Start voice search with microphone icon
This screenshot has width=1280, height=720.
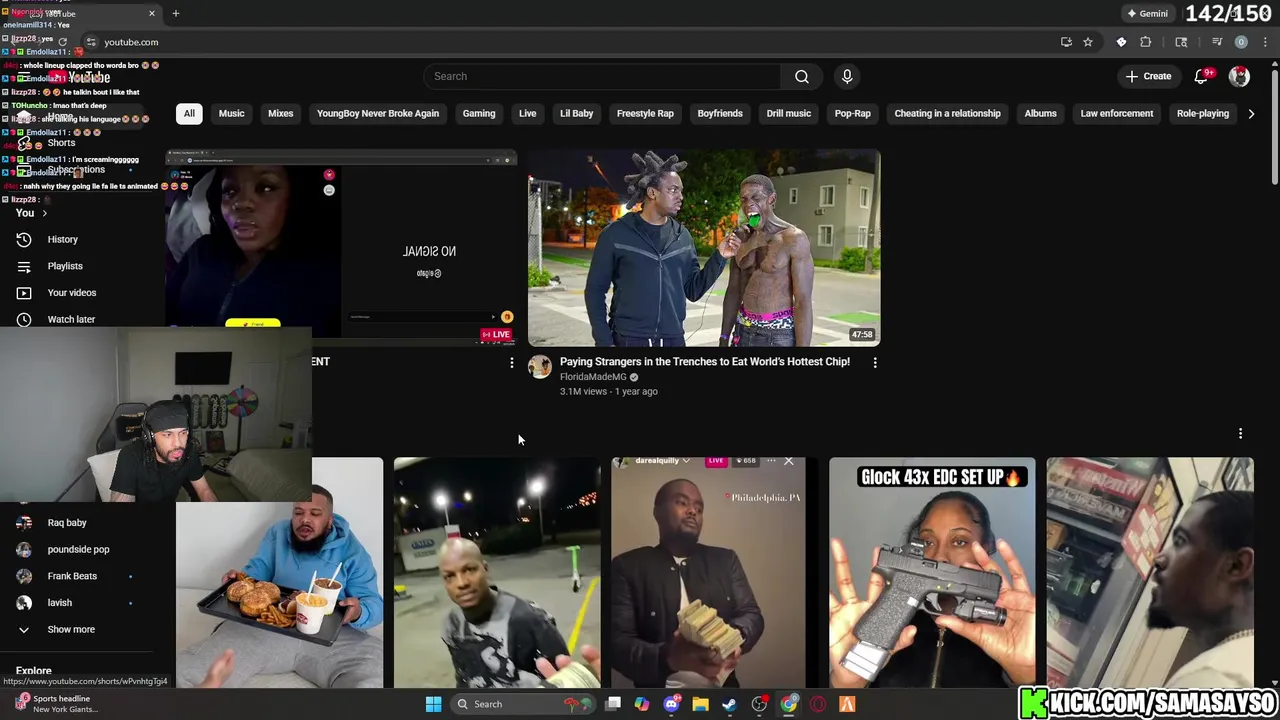(847, 77)
